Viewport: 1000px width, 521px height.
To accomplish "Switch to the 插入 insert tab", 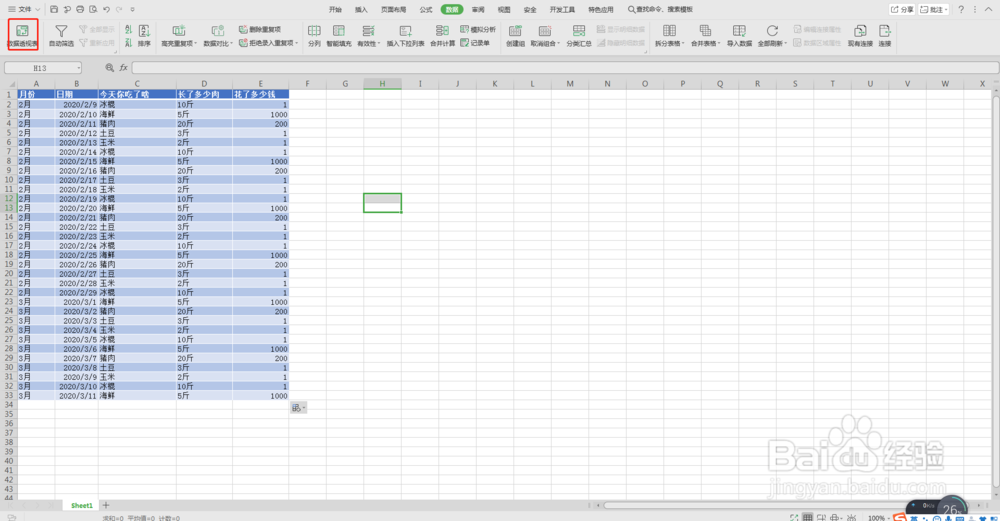I will point(361,10).
